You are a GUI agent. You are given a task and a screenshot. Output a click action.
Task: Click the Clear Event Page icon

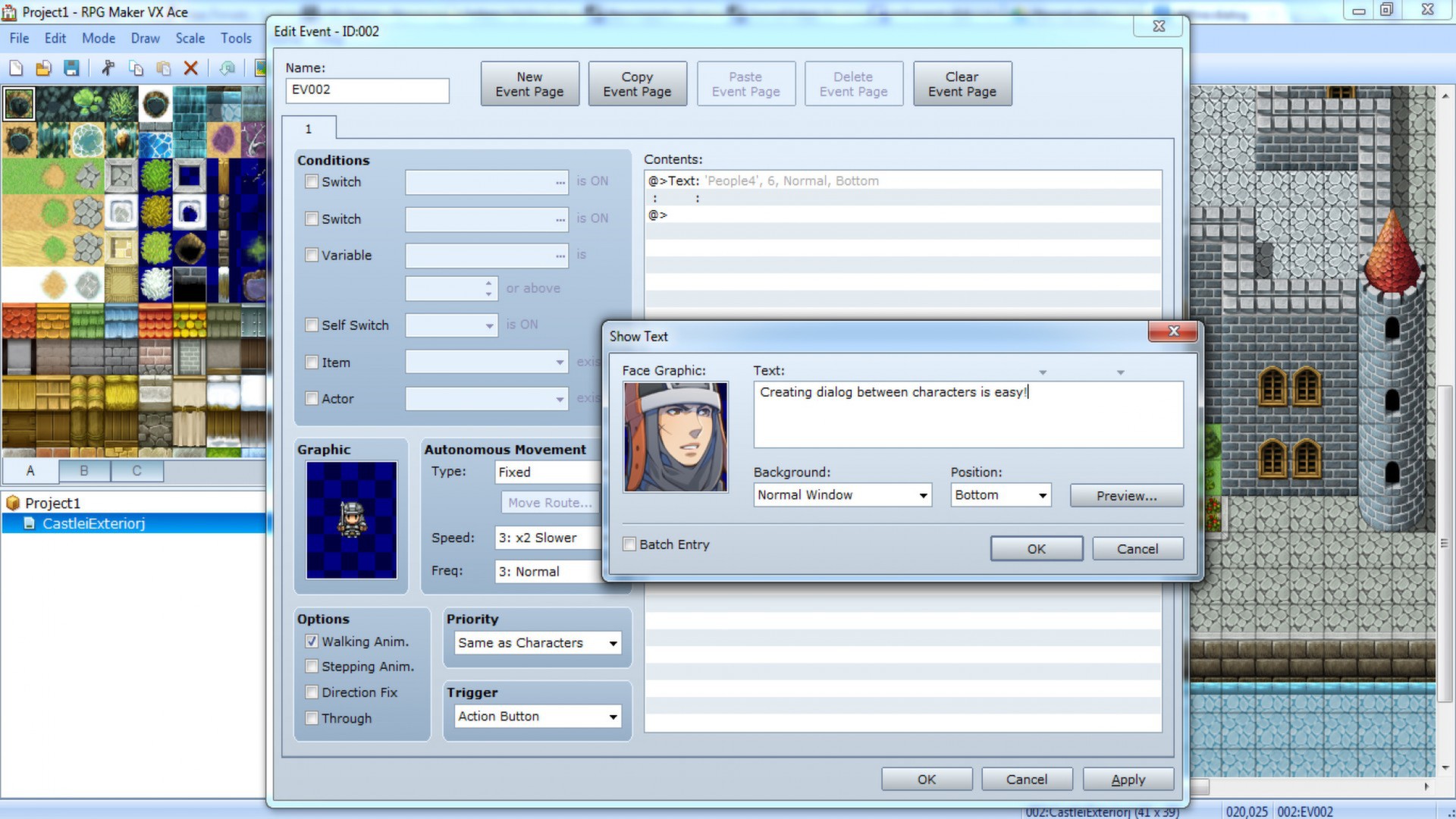tap(961, 84)
